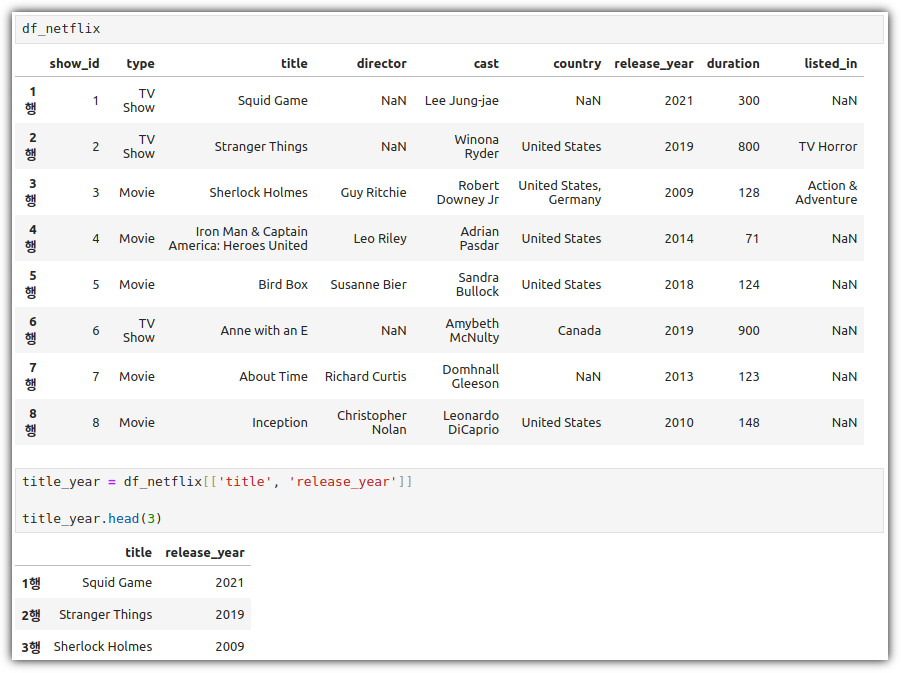
Task: Click the duration value 900
Action: (x=749, y=330)
